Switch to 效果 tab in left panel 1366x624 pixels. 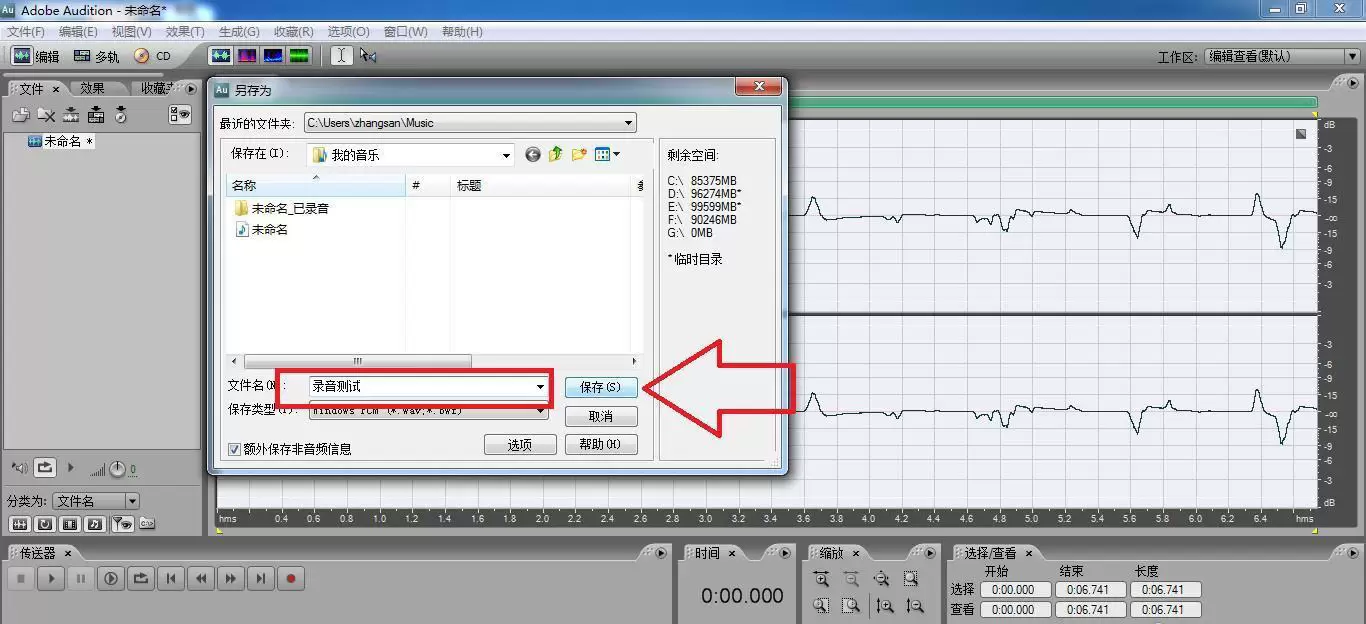pos(93,88)
